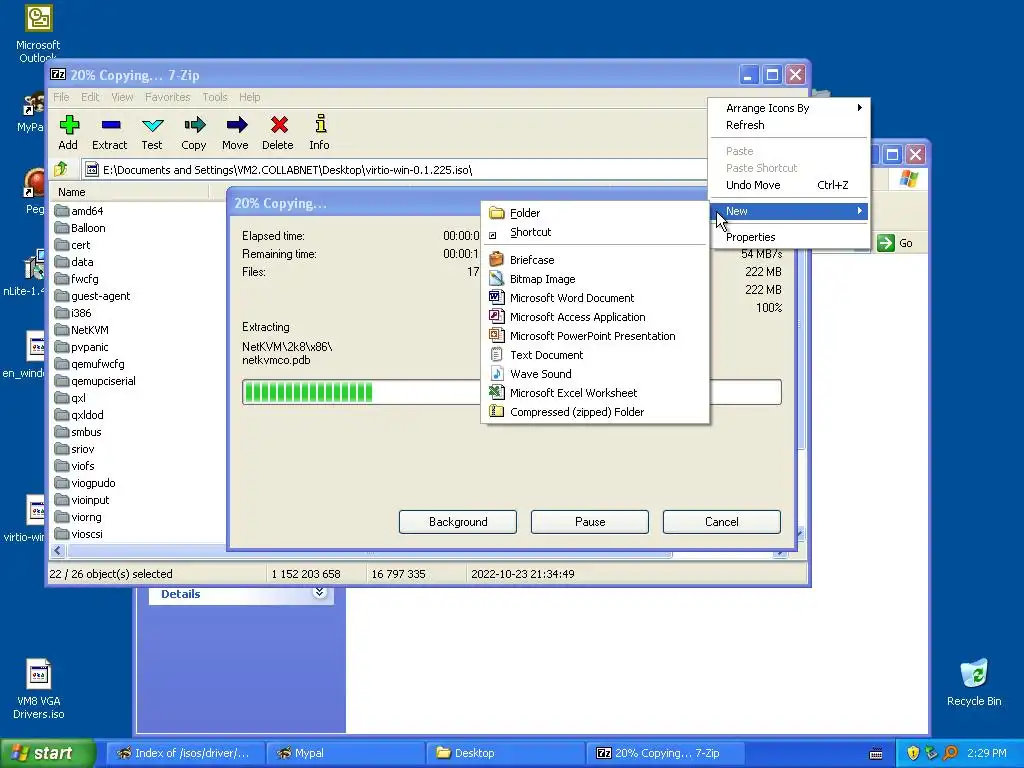
Task: Click the security shield tray icon
Action: tap(913, 753)
